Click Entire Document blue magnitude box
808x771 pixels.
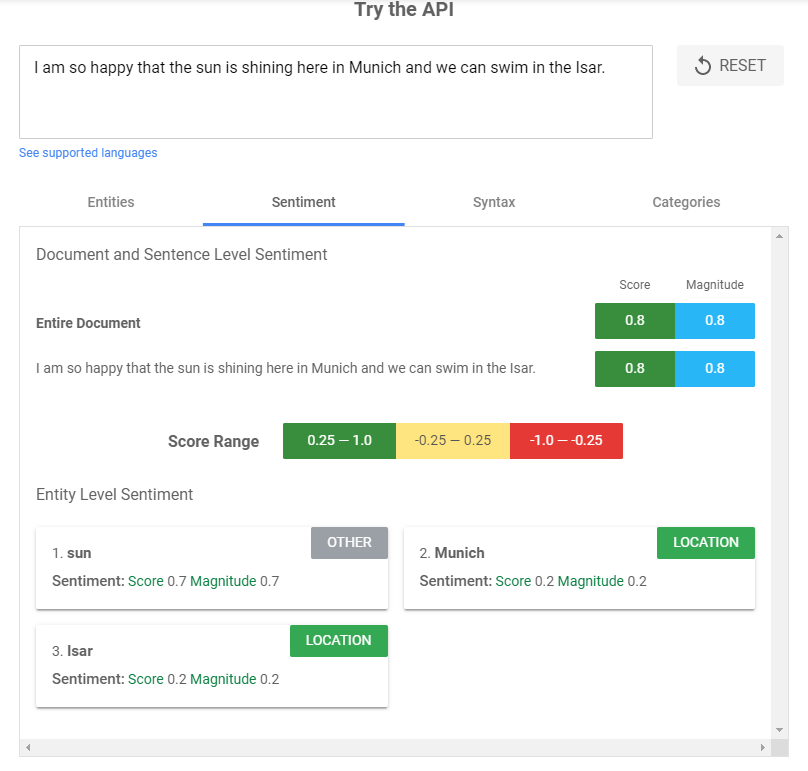(x=715, y=322)
